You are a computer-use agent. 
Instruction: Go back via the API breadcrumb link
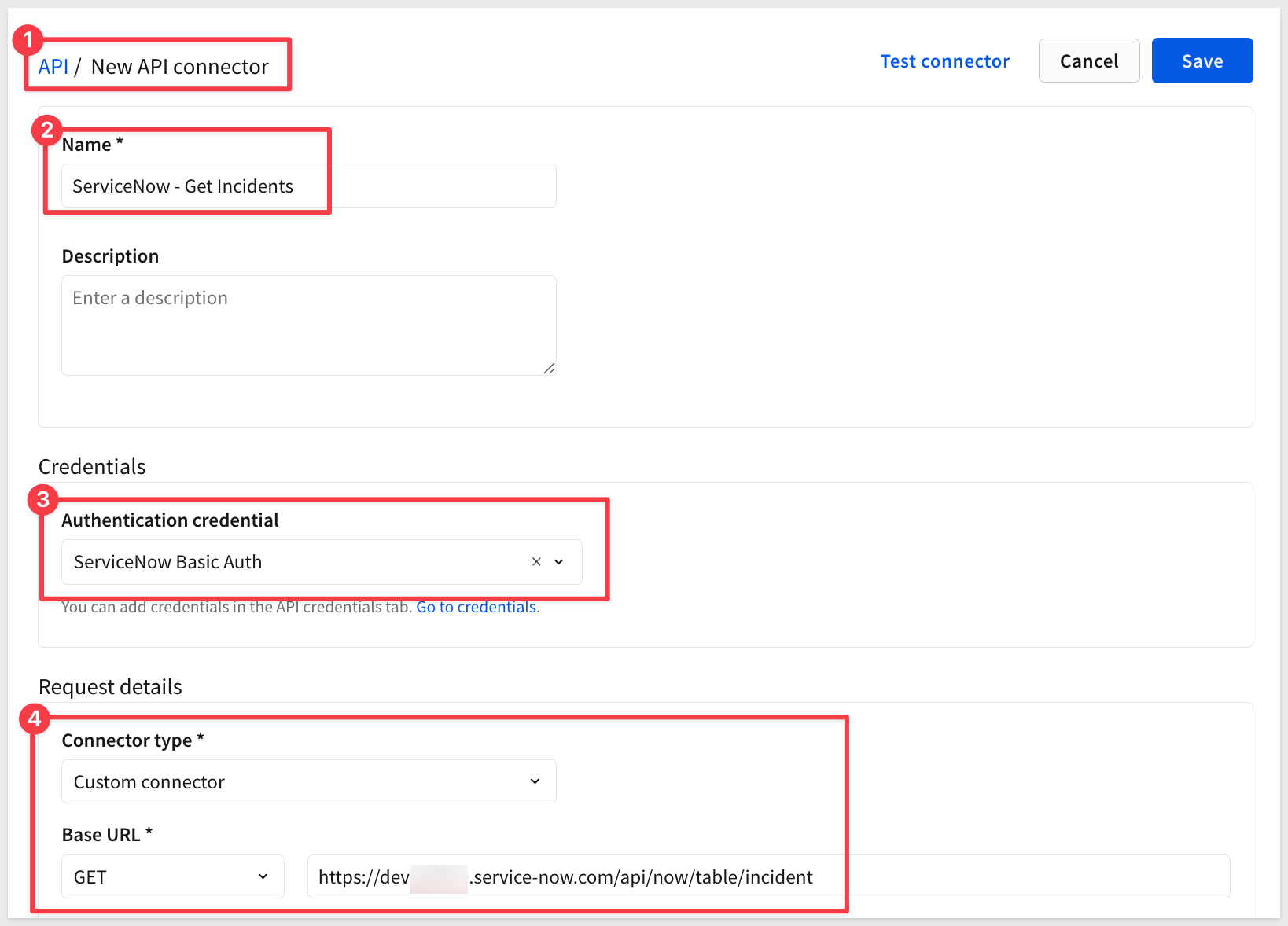pos(53,67)
